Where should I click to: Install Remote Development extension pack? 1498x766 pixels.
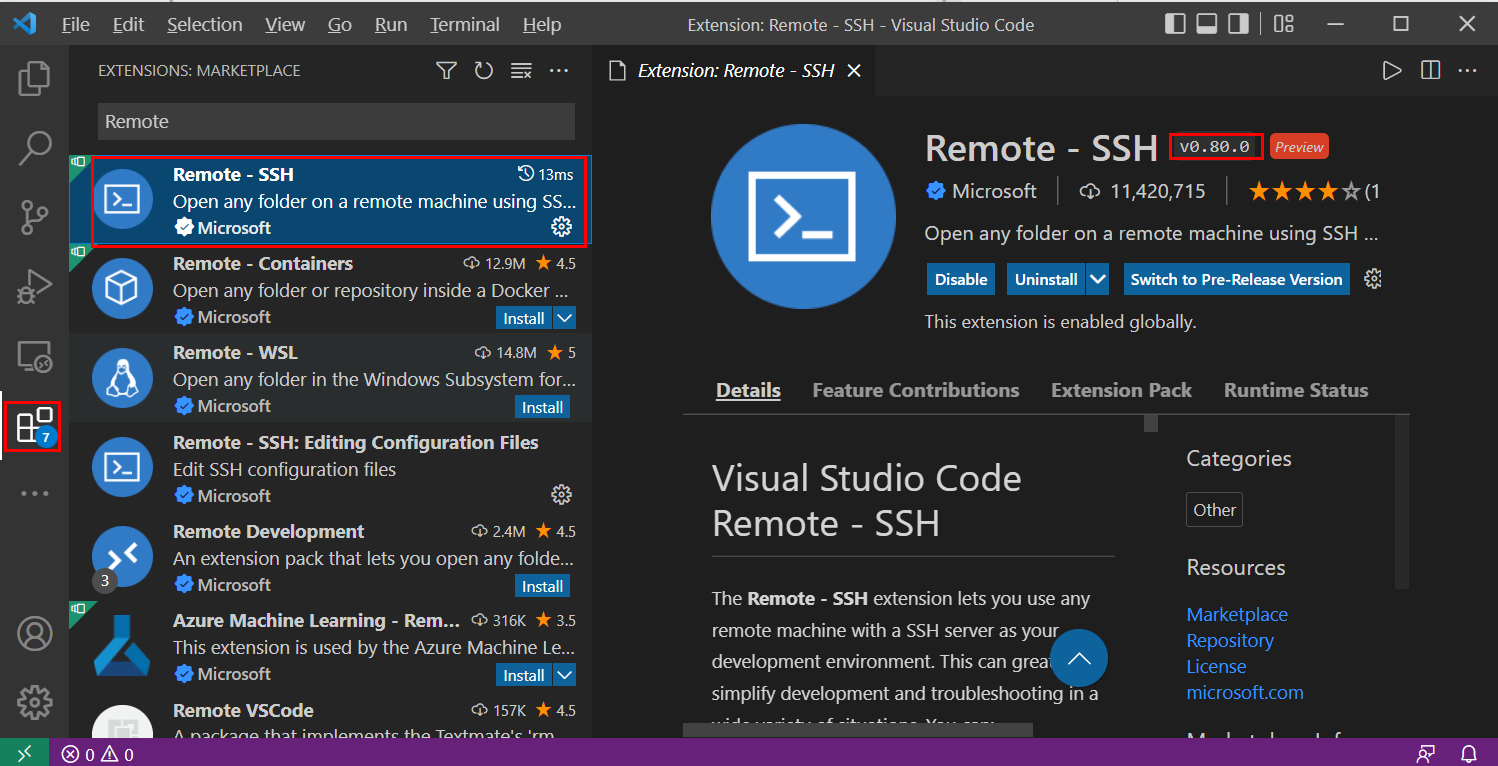[543, 586]
